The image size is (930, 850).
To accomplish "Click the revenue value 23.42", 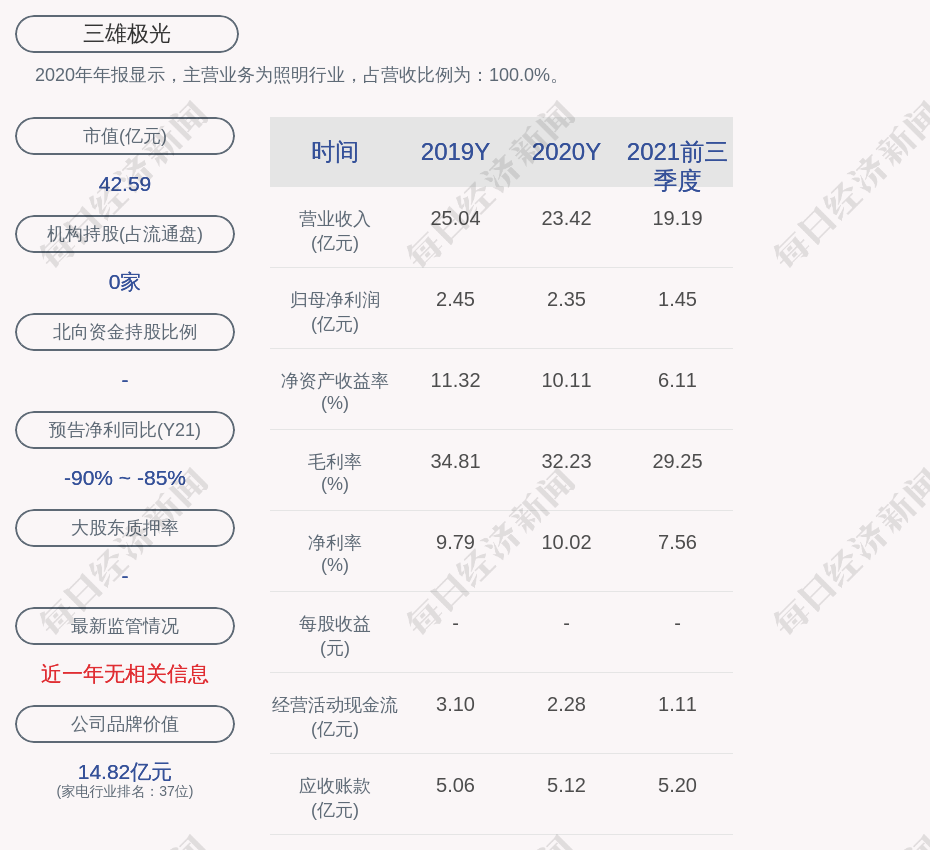I will (x=566, y=218).
